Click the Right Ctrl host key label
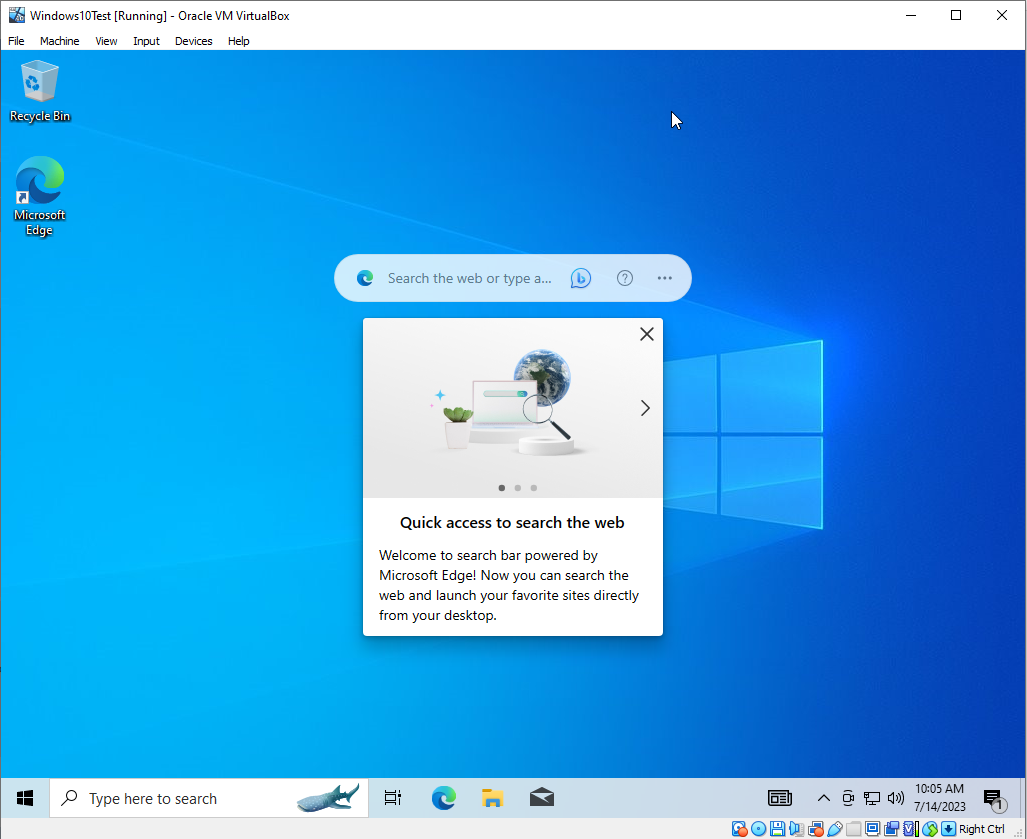 [981, 829]
